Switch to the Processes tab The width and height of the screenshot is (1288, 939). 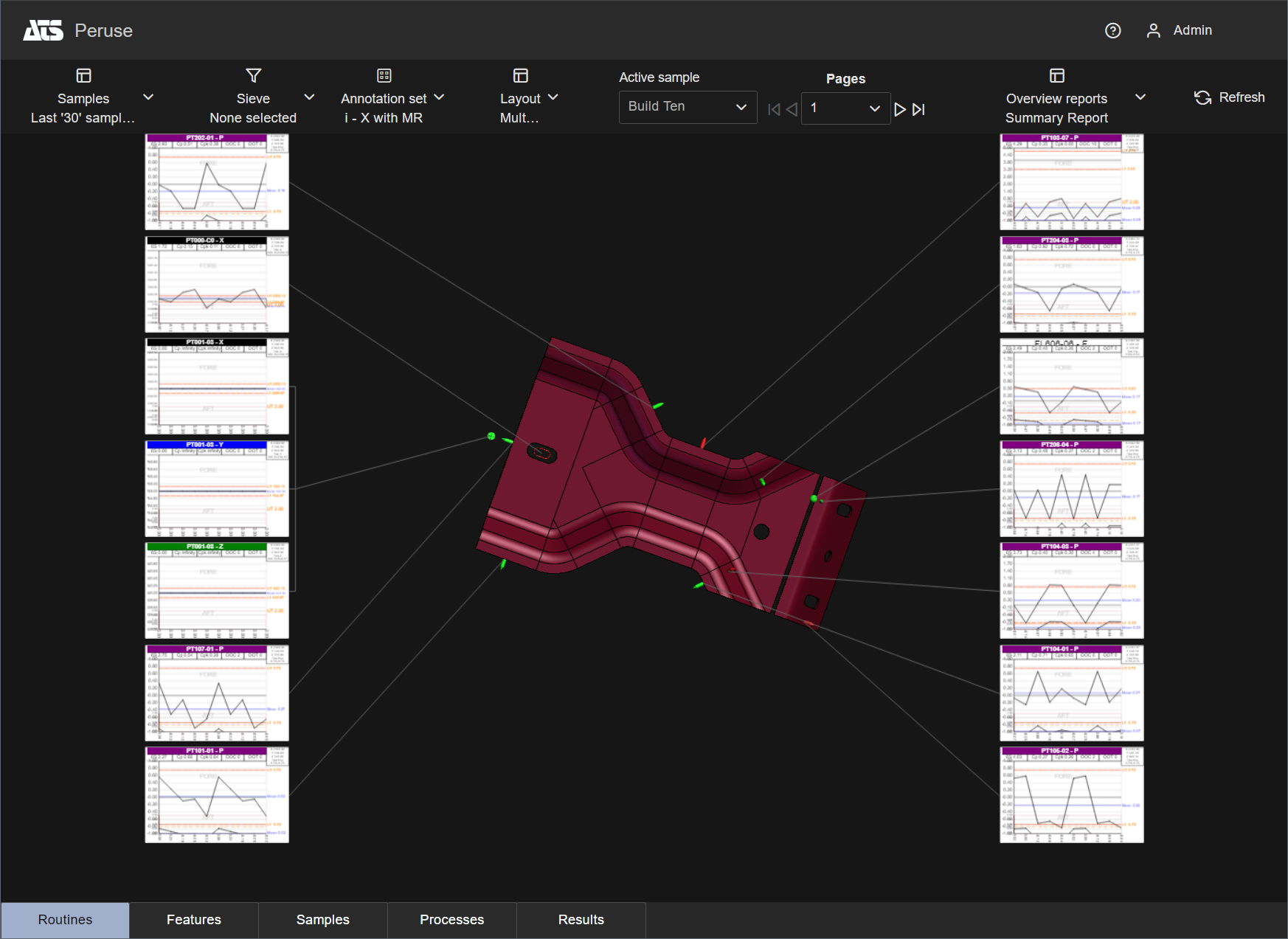(x=451, y=920)
